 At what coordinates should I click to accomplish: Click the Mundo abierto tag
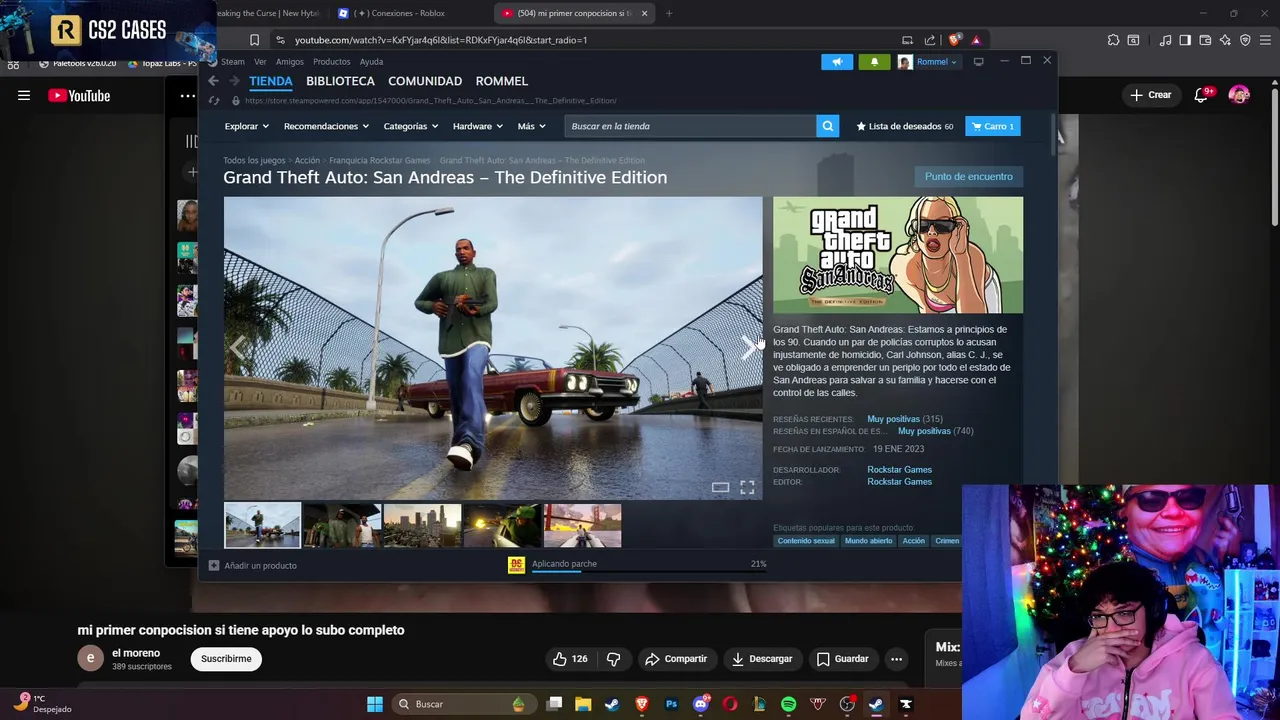coord(868,541)
